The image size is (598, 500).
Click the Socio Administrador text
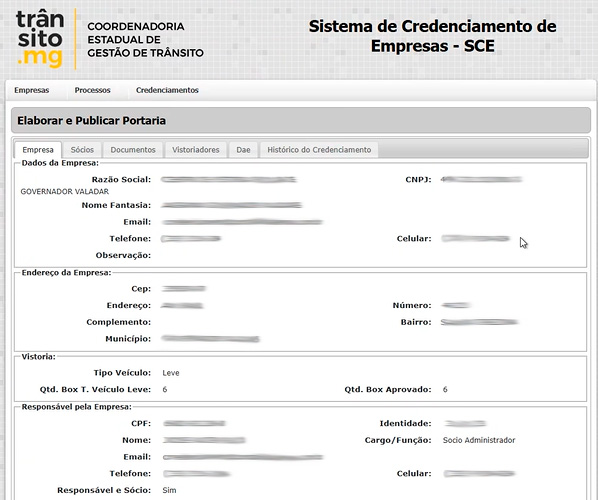(x=479, y=440)
